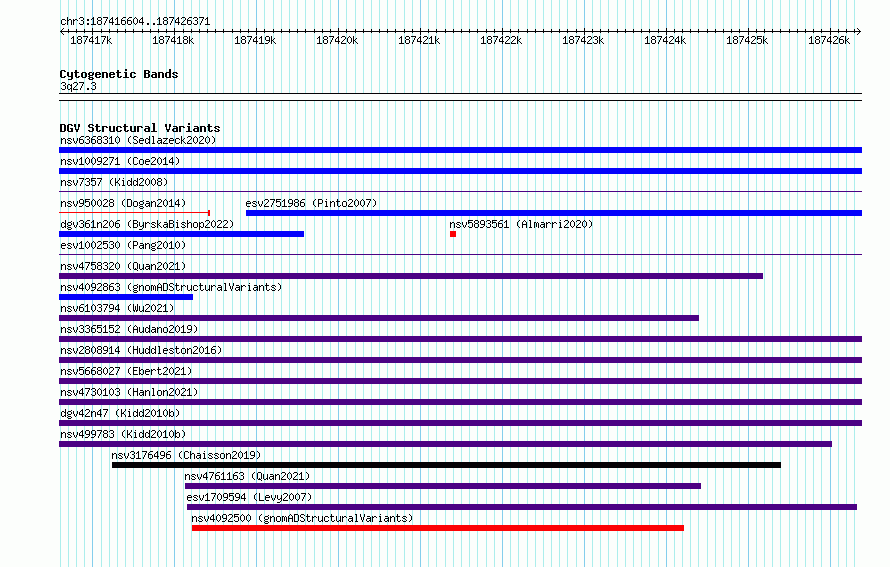Click the blue bar under esv2751986 (Pinto2007)
The height and width of the screenshot is (567, 890).
[554, 213]
